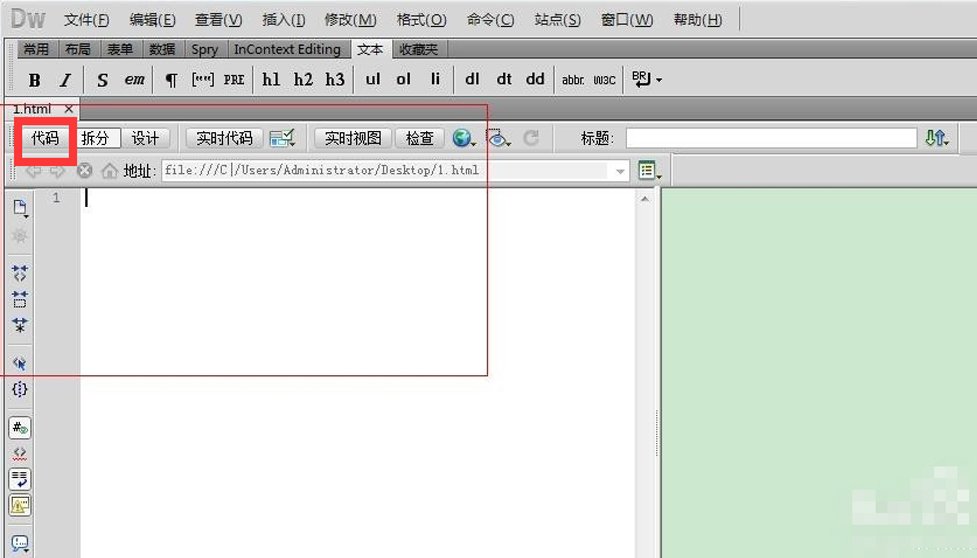Open check browser compatibility dropdown icon
Image resolution: width=977 pixels, height=558 pixels.
tap(282, 138)
